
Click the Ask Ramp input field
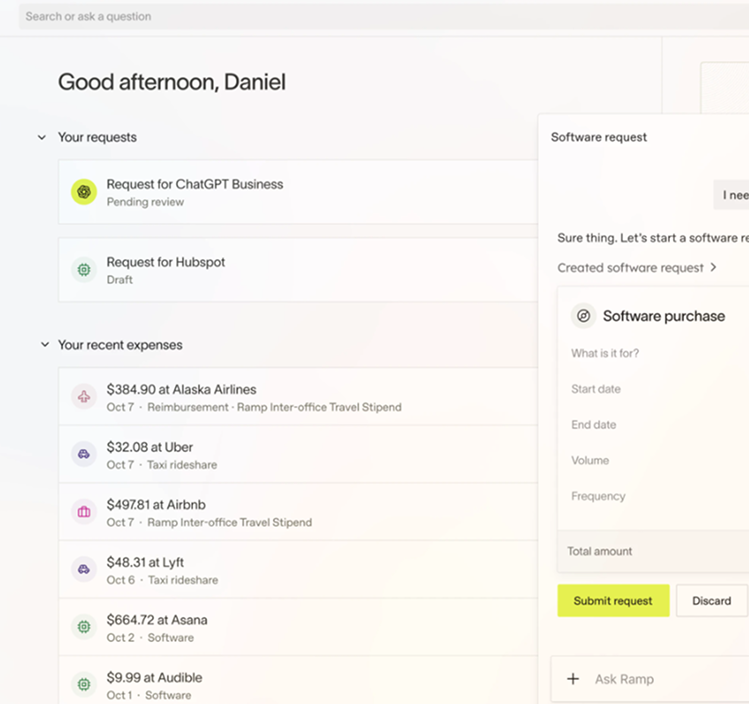click(660, 679)
